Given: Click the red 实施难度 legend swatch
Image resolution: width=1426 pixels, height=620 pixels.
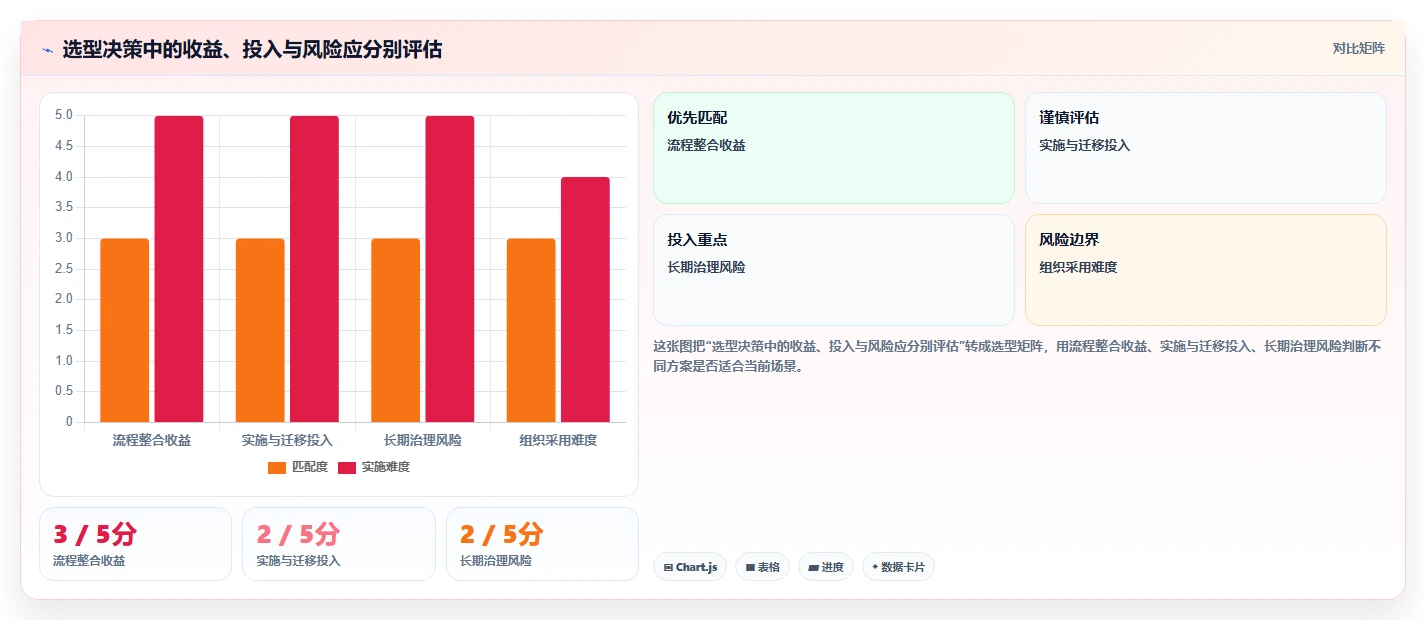Looking at the screenshot, I should tap(347, 468).
